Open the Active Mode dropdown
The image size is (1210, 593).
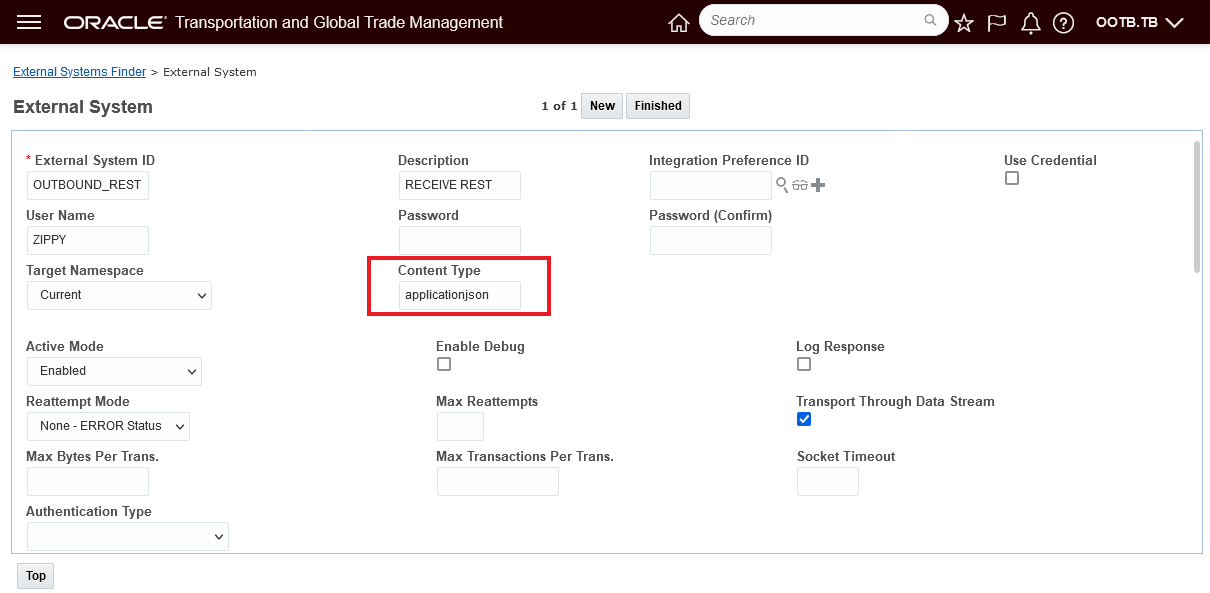click(114, 371)
